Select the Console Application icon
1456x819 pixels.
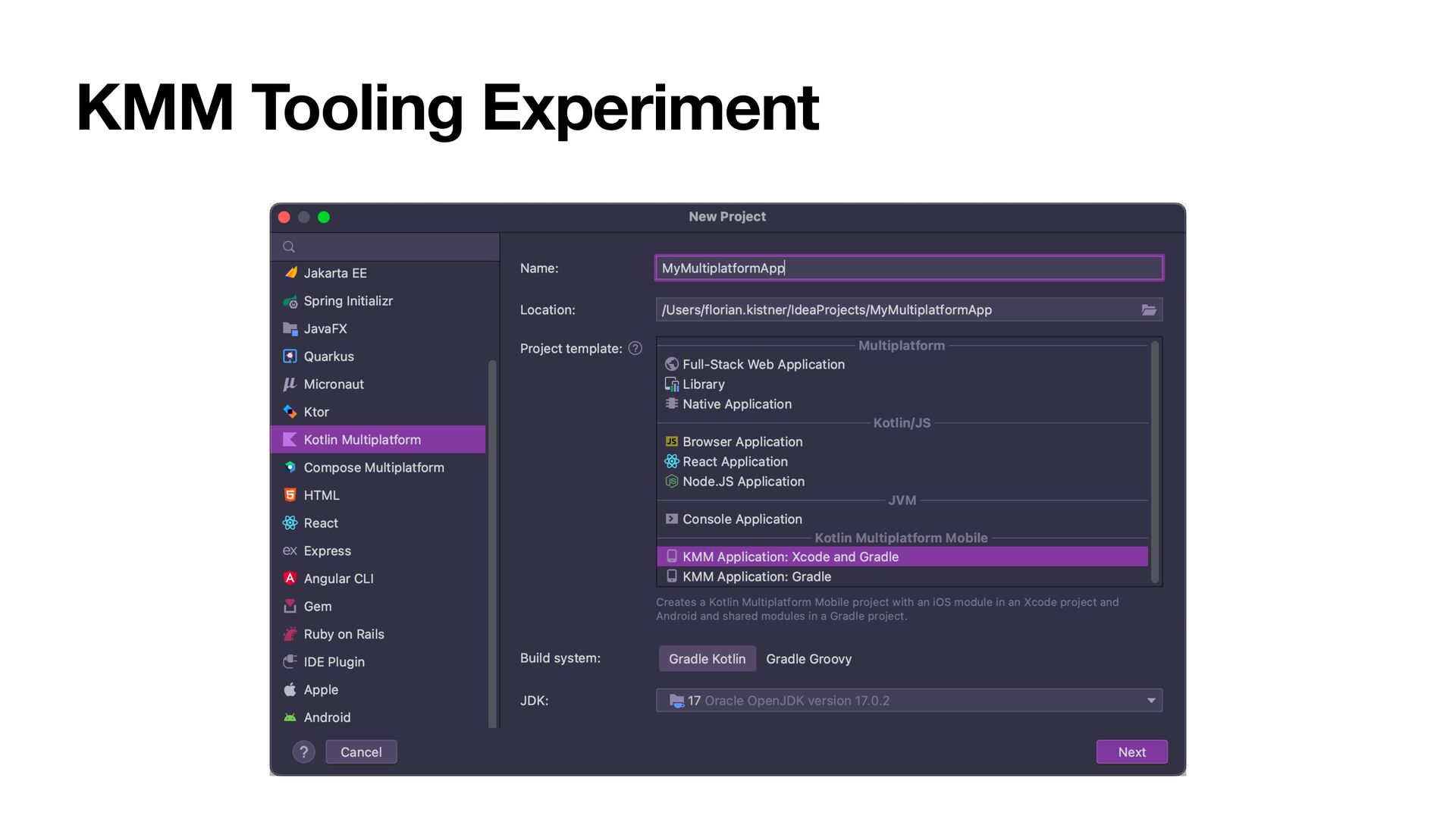point(672,519)
